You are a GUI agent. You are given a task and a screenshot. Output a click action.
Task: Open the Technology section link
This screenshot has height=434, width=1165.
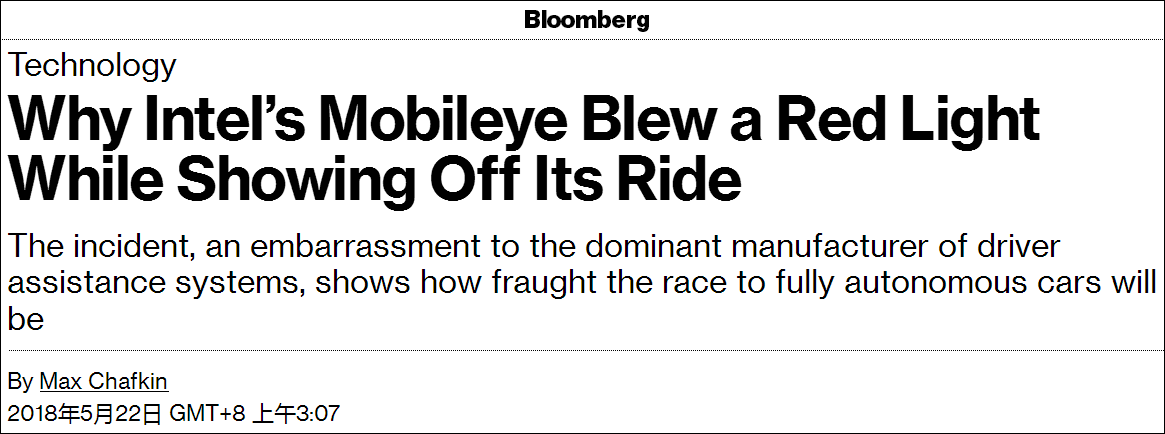pos(92,67)
